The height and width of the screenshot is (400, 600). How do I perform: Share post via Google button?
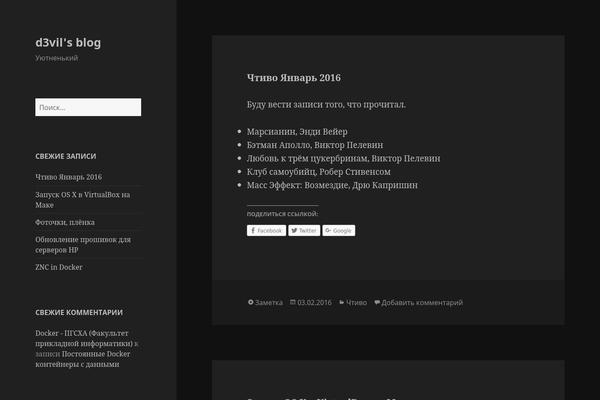[x=339, y=230]
